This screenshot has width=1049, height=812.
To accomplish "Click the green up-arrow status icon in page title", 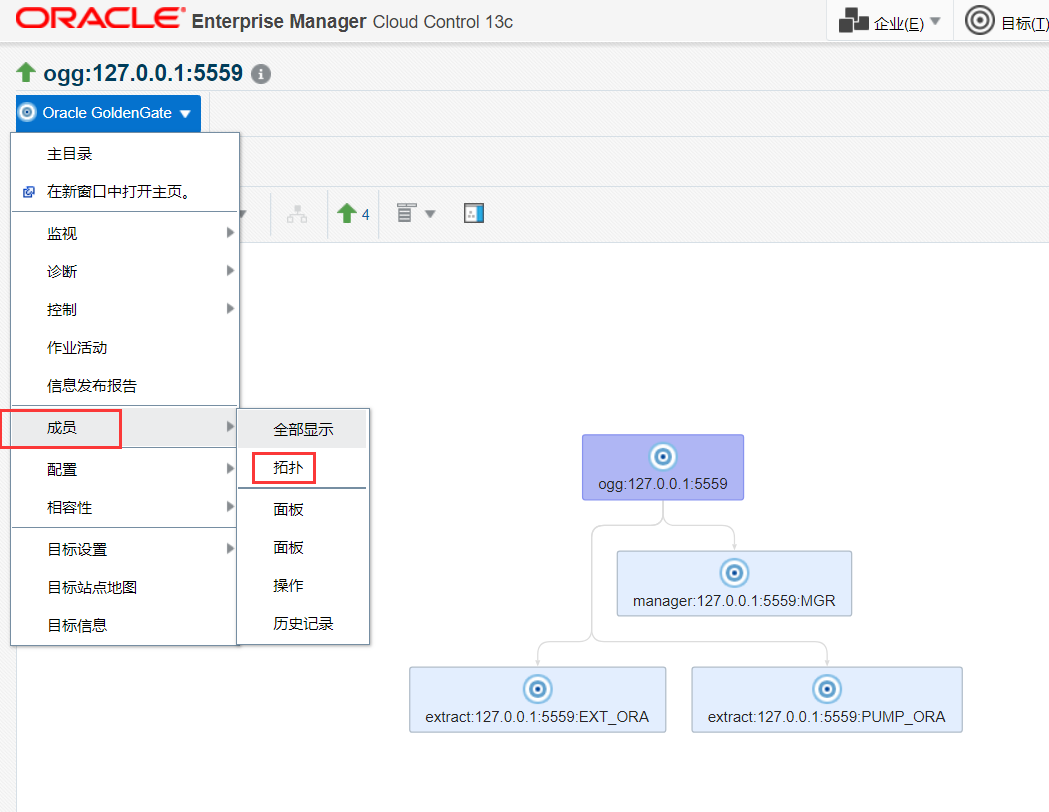I will [26, 72].
